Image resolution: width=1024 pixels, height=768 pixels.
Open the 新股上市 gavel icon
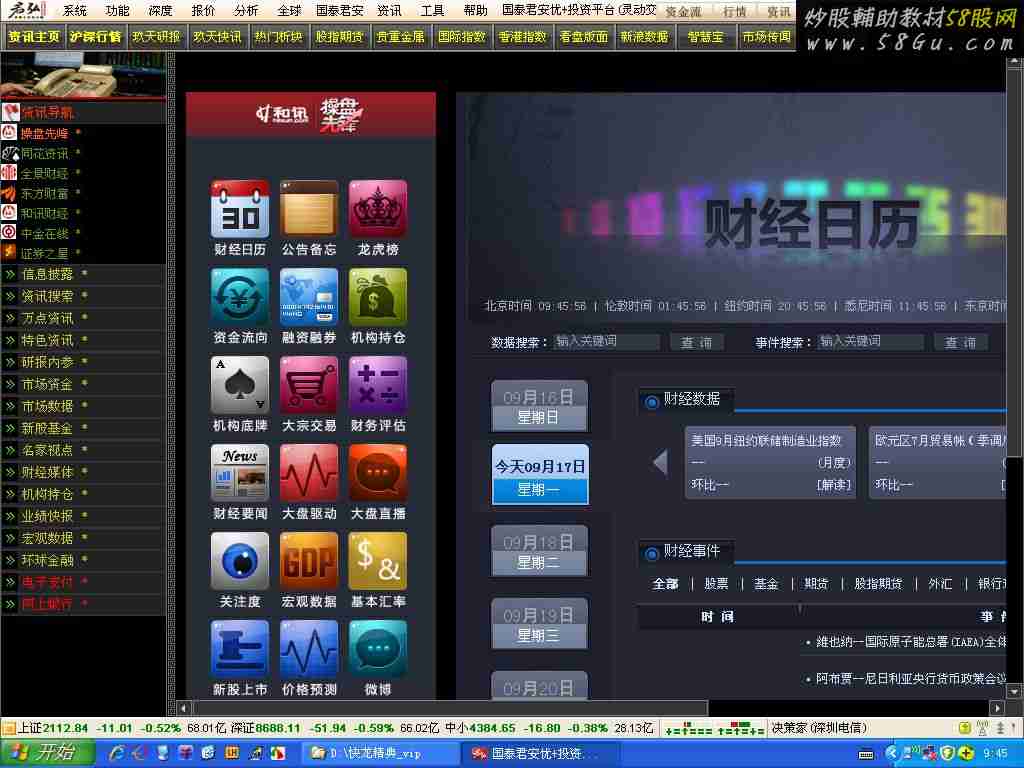240,649
